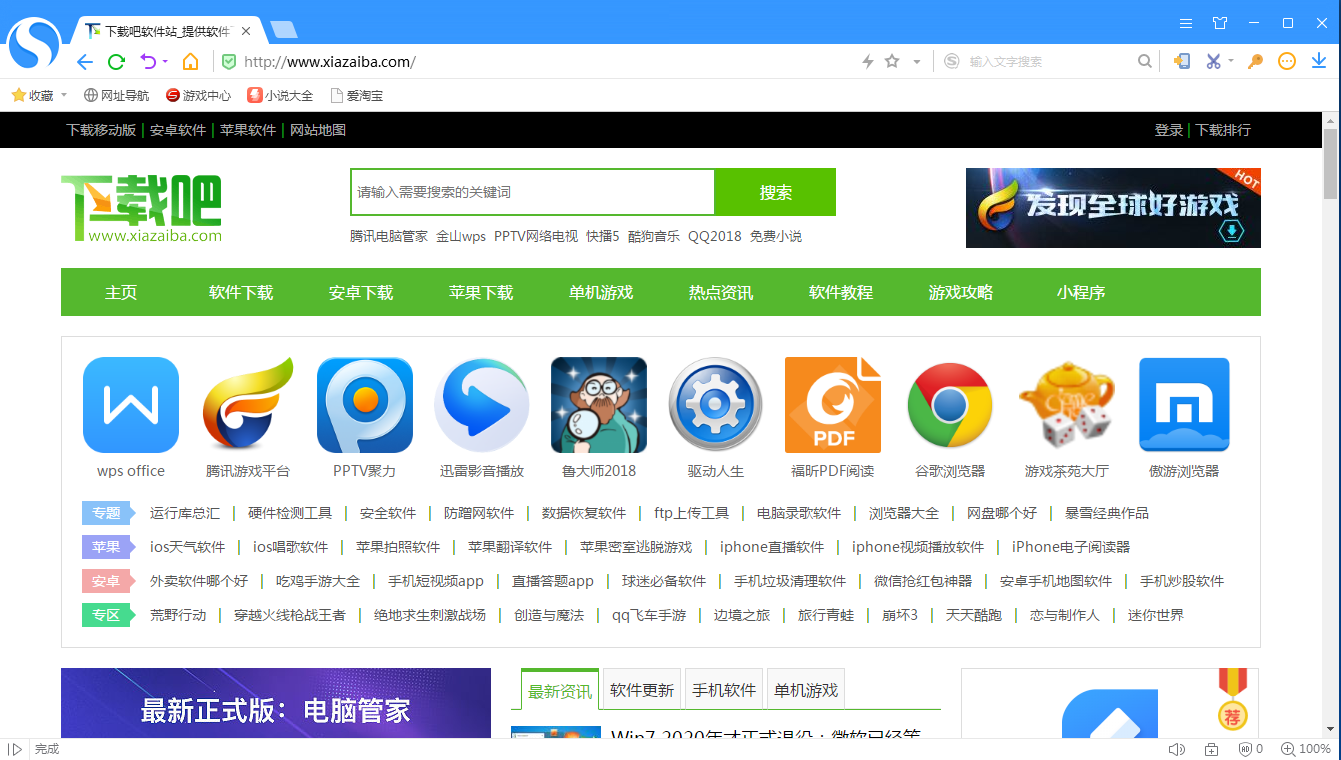
Task: Click the keyword search input field
Action: tap(530, 191)
